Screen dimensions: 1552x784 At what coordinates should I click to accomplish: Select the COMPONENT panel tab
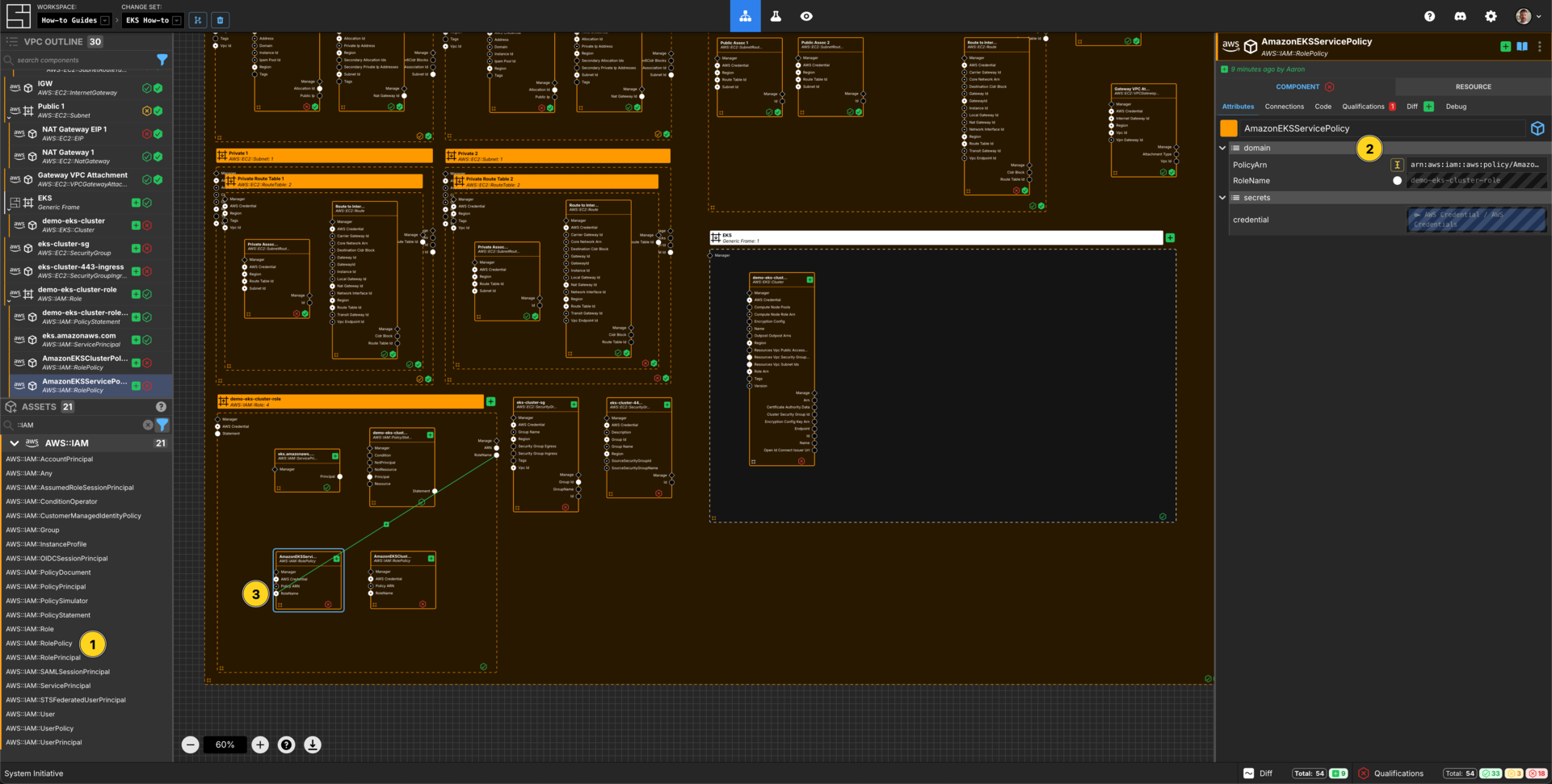pyautogui.click(x=1305, y=86)
